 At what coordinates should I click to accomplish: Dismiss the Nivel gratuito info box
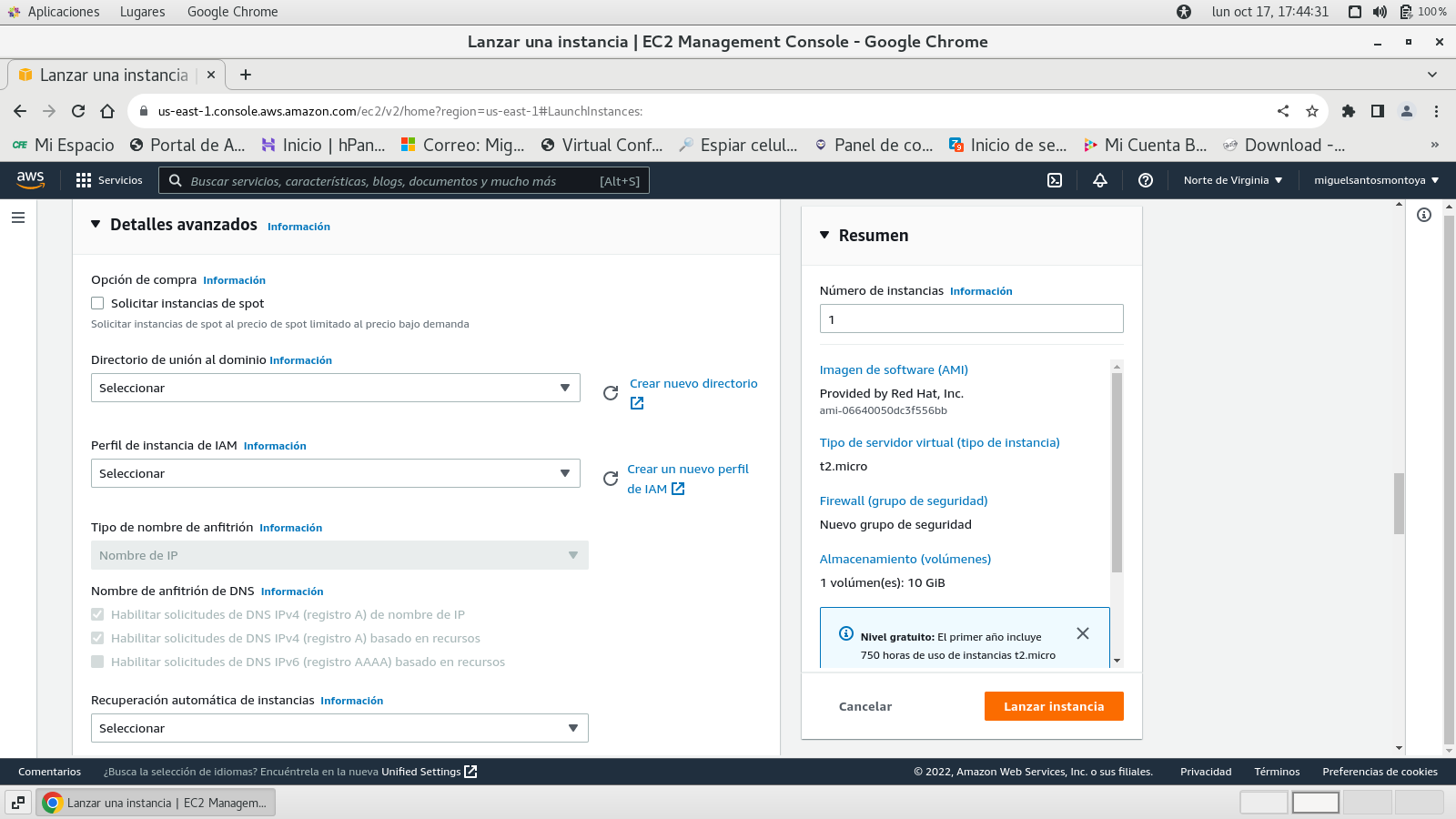(x=1083, y=633)
